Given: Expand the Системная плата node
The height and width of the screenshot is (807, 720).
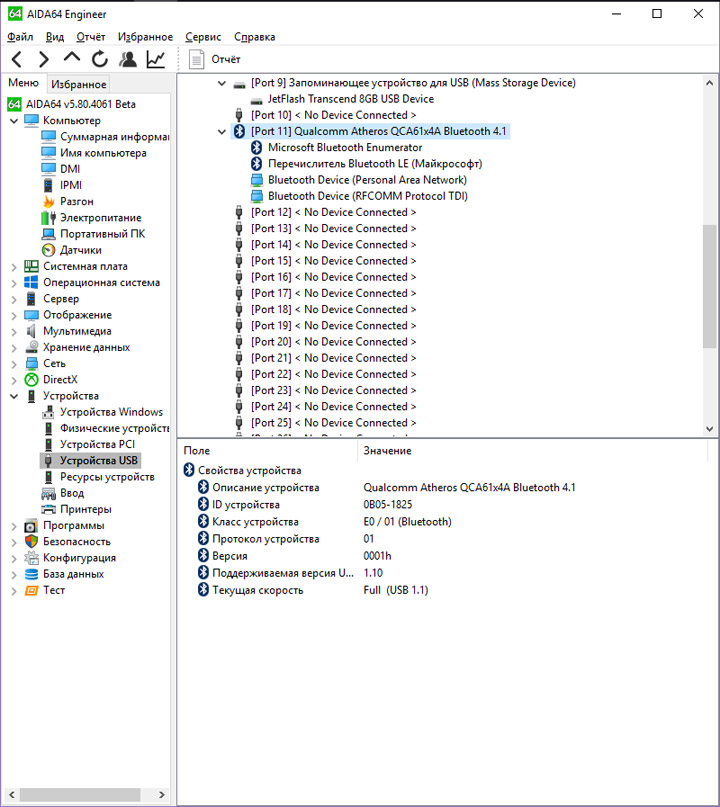Looking at the screenshot, I should pyautogui.click(x=14, y=267).
